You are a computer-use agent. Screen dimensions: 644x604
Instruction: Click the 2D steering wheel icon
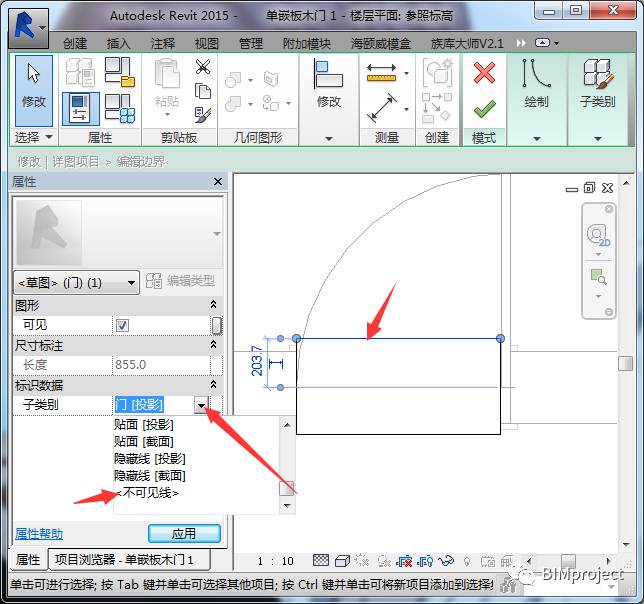598,235
